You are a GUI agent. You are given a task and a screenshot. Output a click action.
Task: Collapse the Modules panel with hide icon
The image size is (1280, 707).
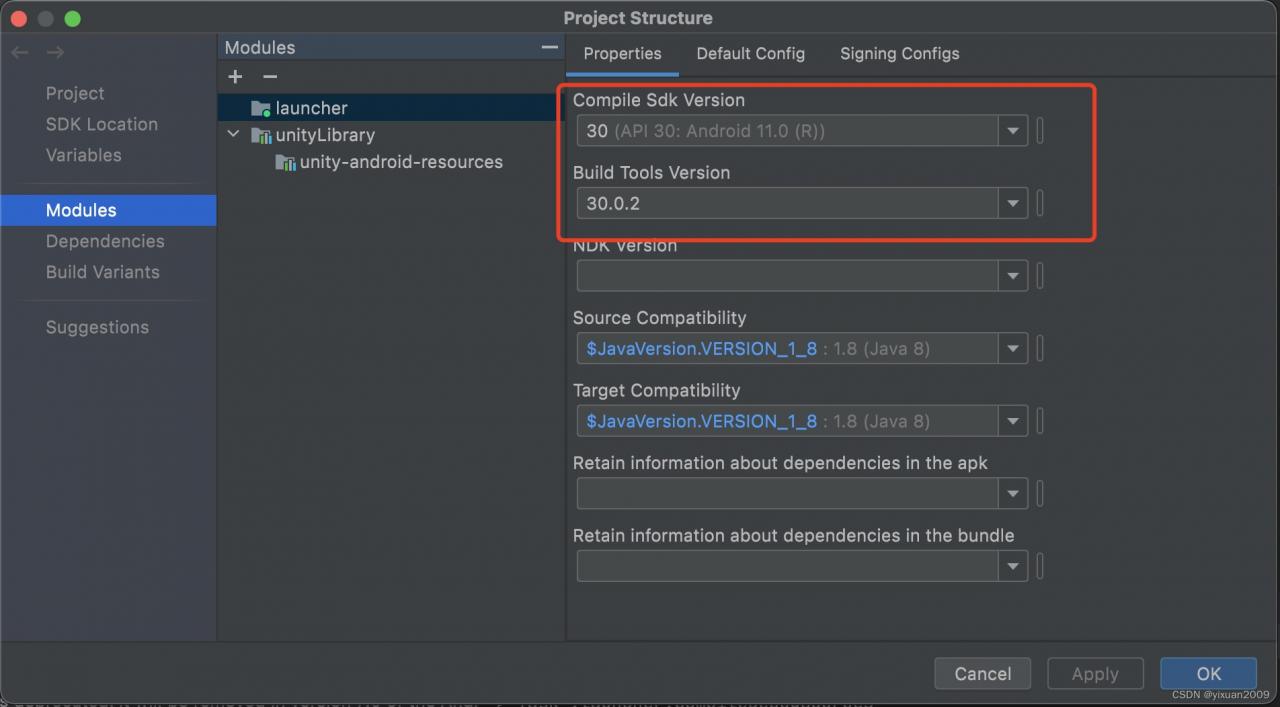pos(549,47)
